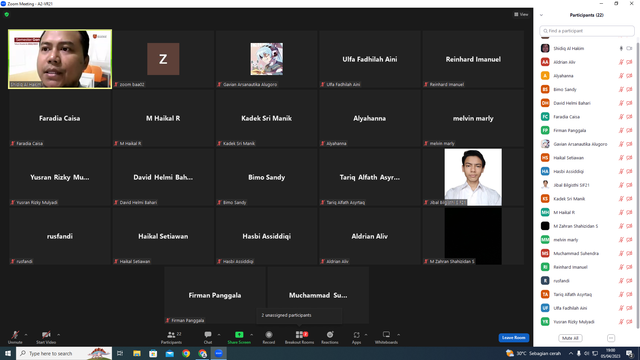Open the Whiteboards icon
Image resolution: width=640 pixels, height=360 pixels.
click(386, 335)
